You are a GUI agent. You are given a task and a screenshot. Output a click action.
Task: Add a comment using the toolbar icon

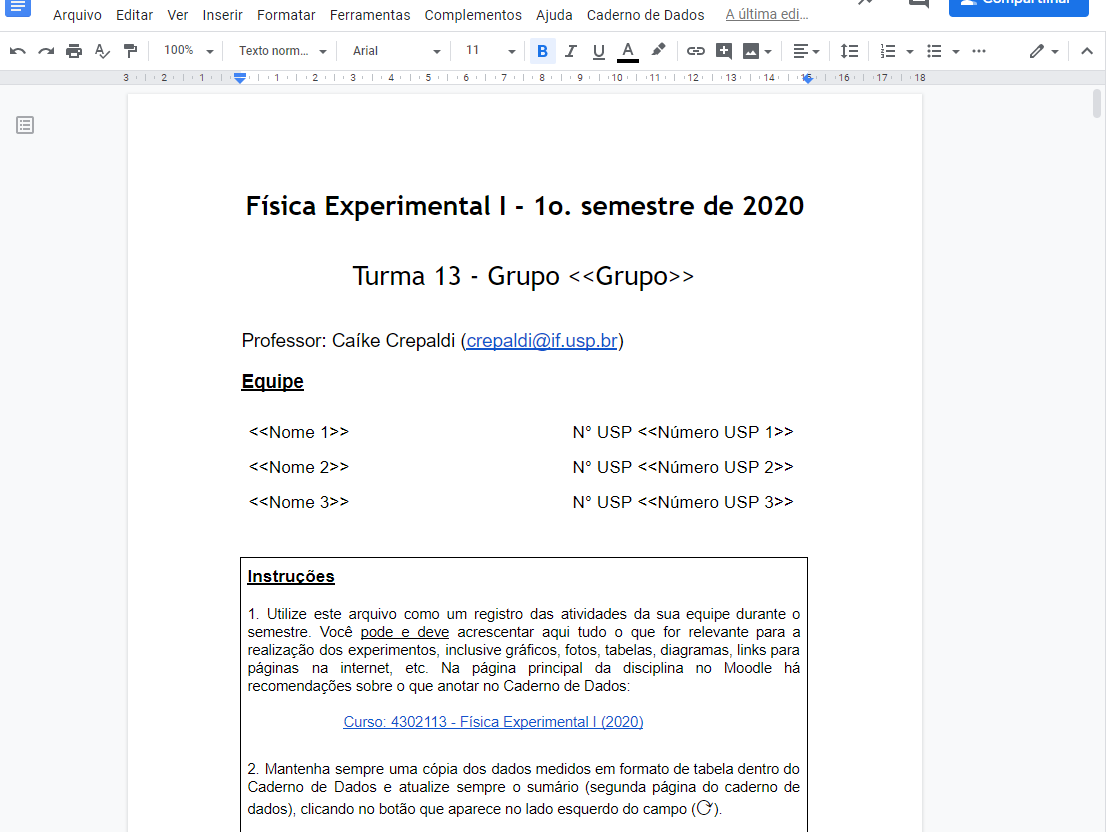pos(724,51)
